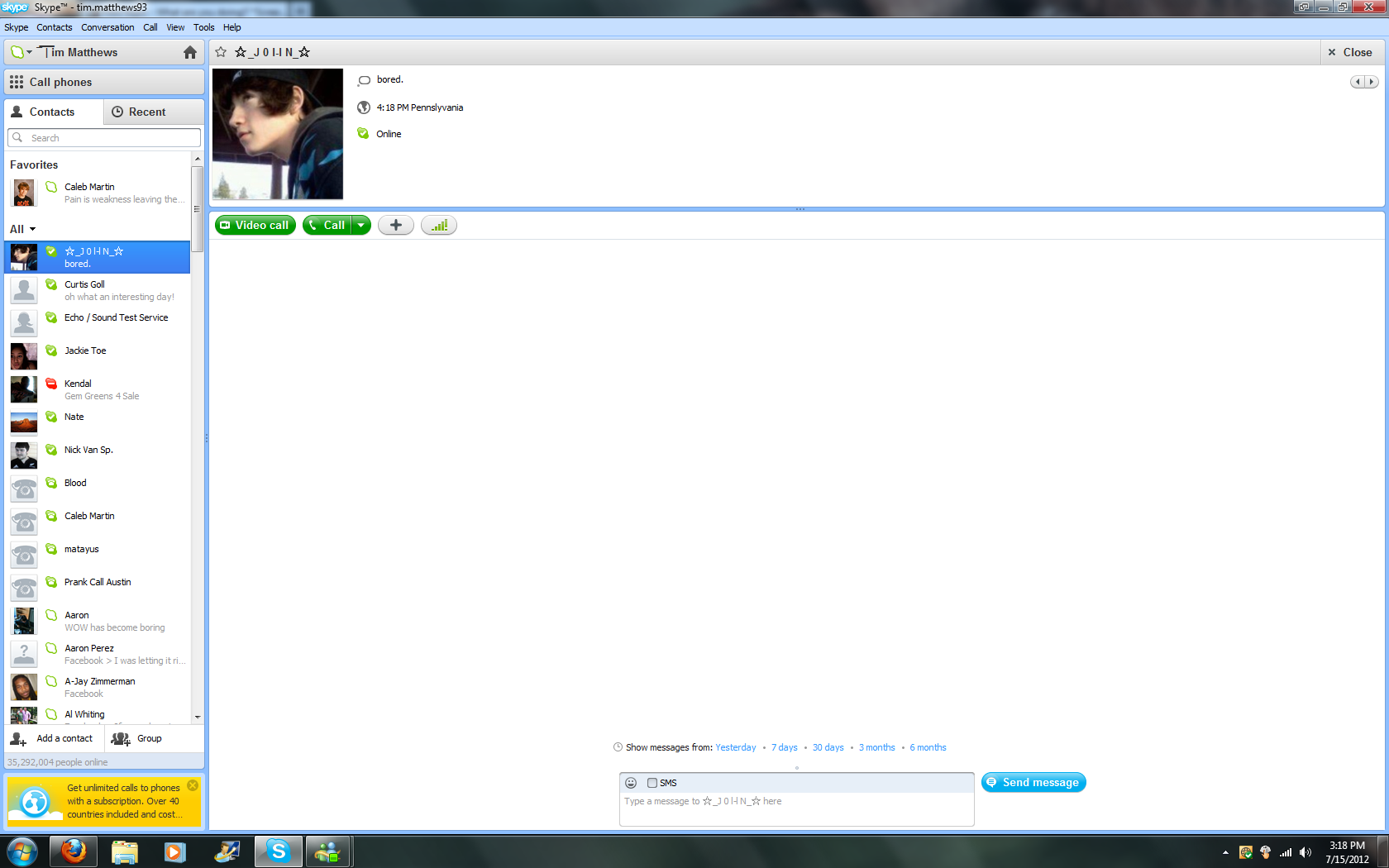Open the emoticon smiley picker
The height and width of the screenshot is (868, 1389).
(x=631, y=783)
